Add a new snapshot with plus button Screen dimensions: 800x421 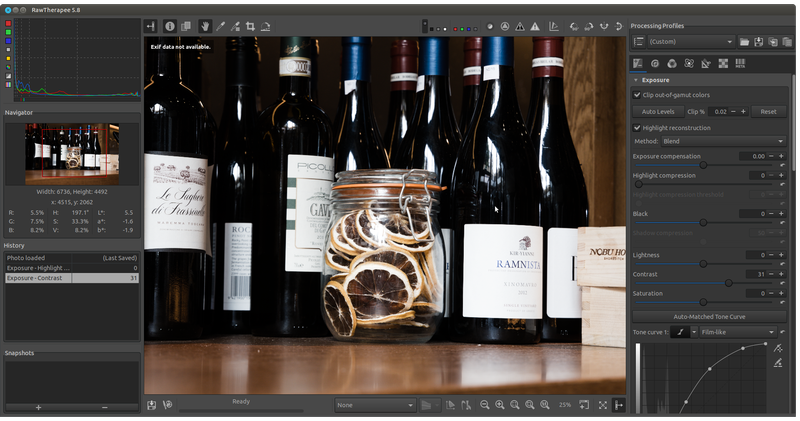click(x=38, y=407)
